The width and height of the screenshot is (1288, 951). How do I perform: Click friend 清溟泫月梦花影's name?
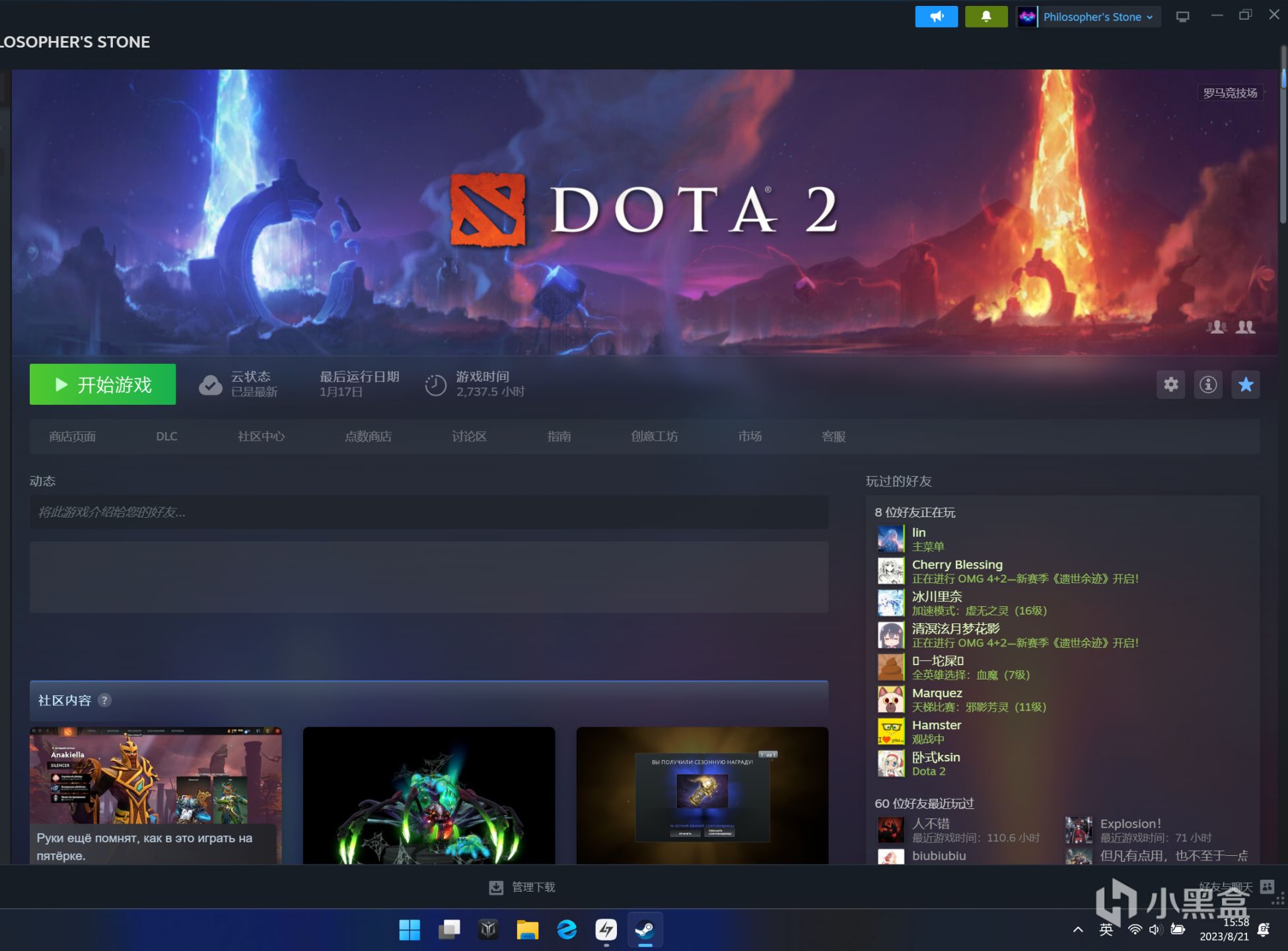click(956, 629)
